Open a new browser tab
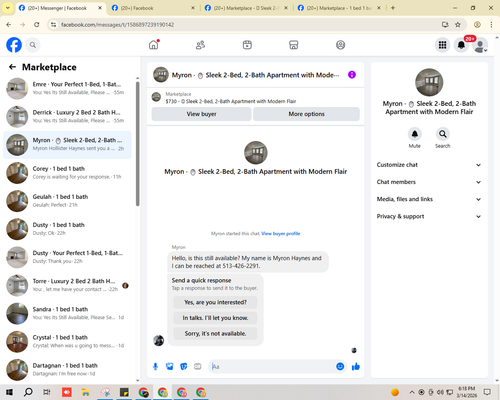 point(393,8)
